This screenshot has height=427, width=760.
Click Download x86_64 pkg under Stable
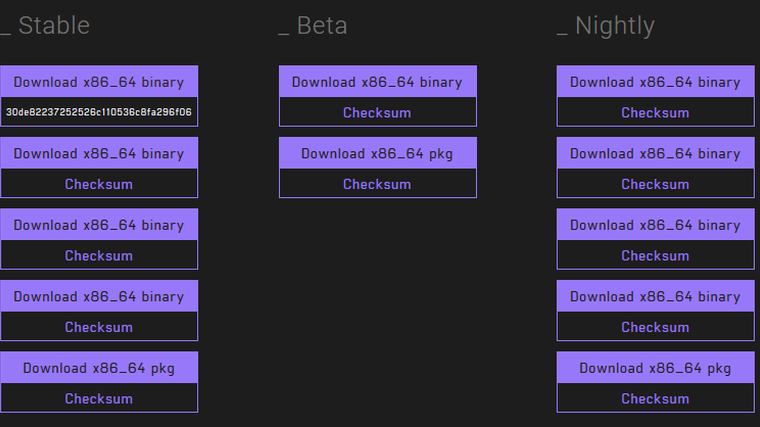(99, 368)
